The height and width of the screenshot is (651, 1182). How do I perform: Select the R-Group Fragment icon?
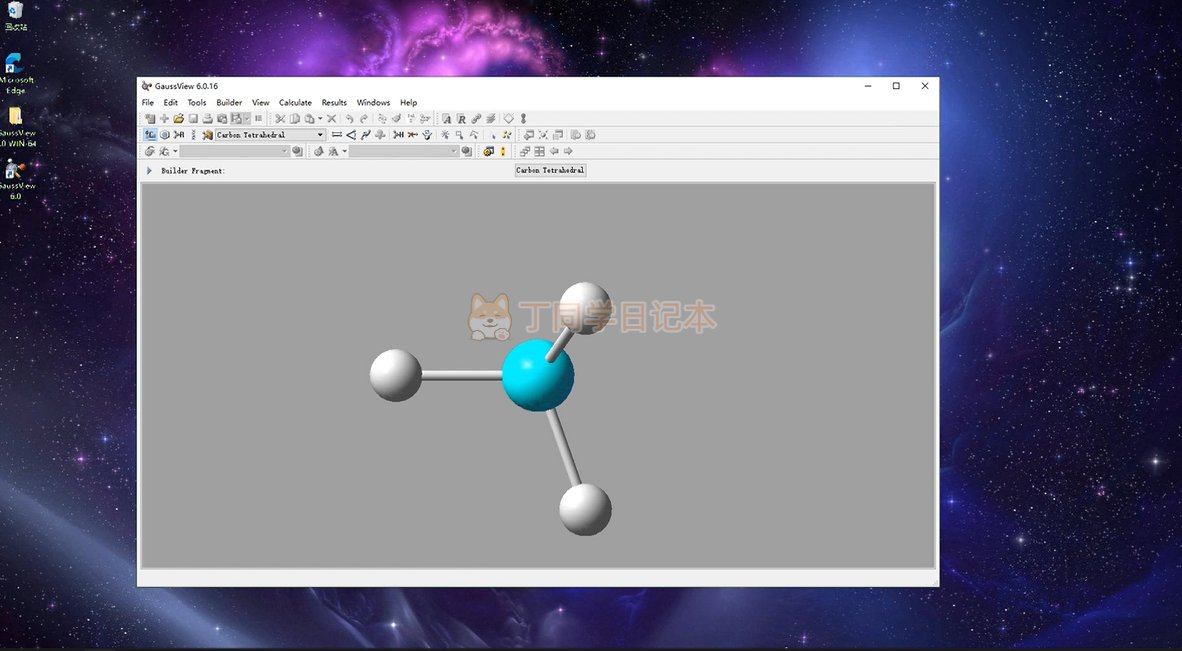[179, 135]
